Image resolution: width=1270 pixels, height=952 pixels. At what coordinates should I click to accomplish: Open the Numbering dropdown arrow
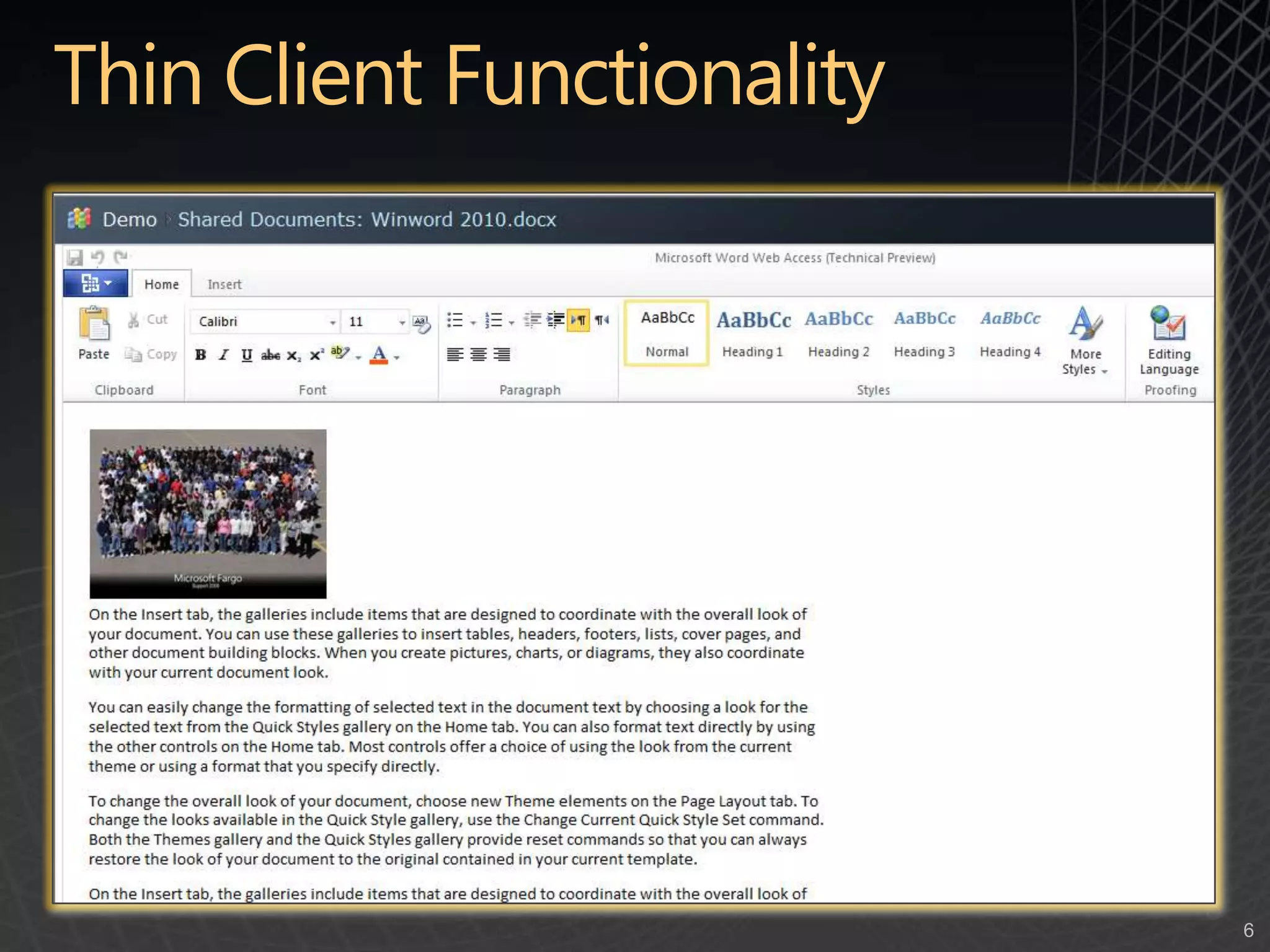click(x=512, y=322)
